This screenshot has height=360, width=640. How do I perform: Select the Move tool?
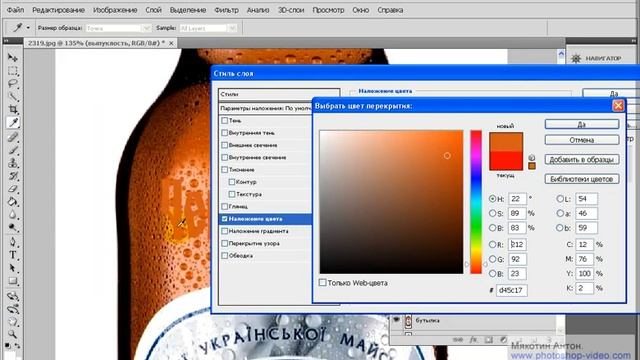click(13, 58)
